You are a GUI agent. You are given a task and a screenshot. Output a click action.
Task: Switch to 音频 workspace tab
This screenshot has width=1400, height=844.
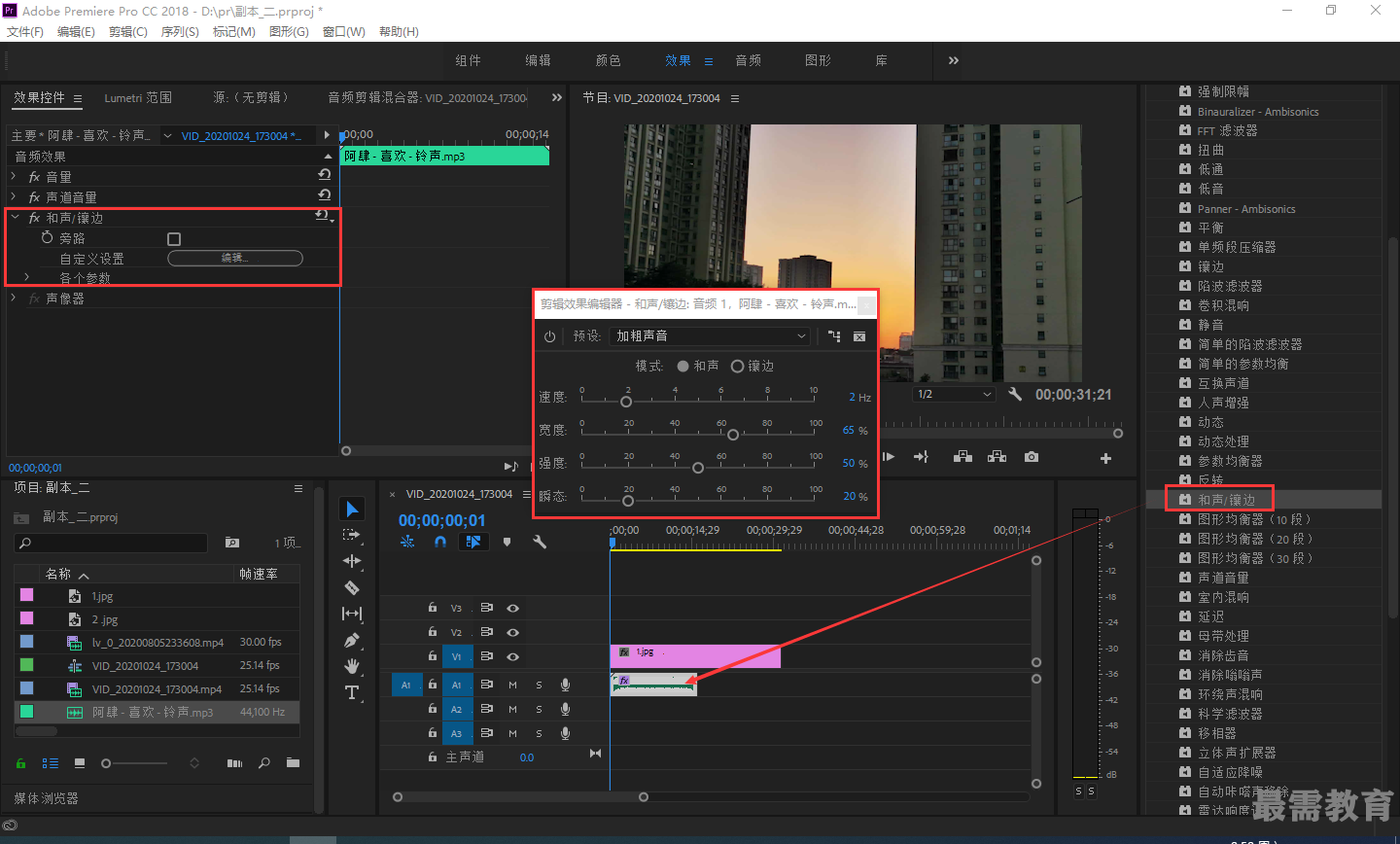click(x=748, y=60)
